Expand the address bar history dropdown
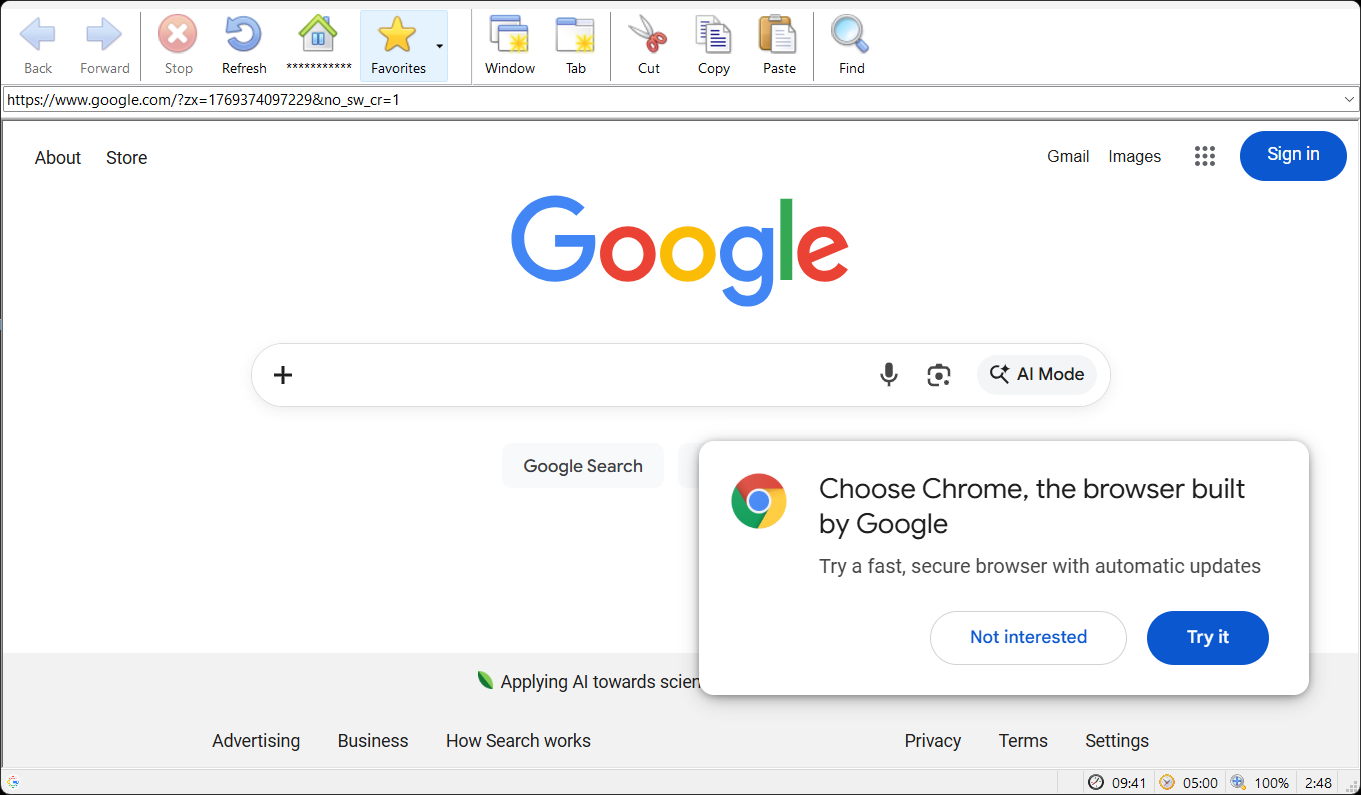Image resolution: width=1361 pixels, height=795 pixels. pyautogui.click(x=1350, y=99)
